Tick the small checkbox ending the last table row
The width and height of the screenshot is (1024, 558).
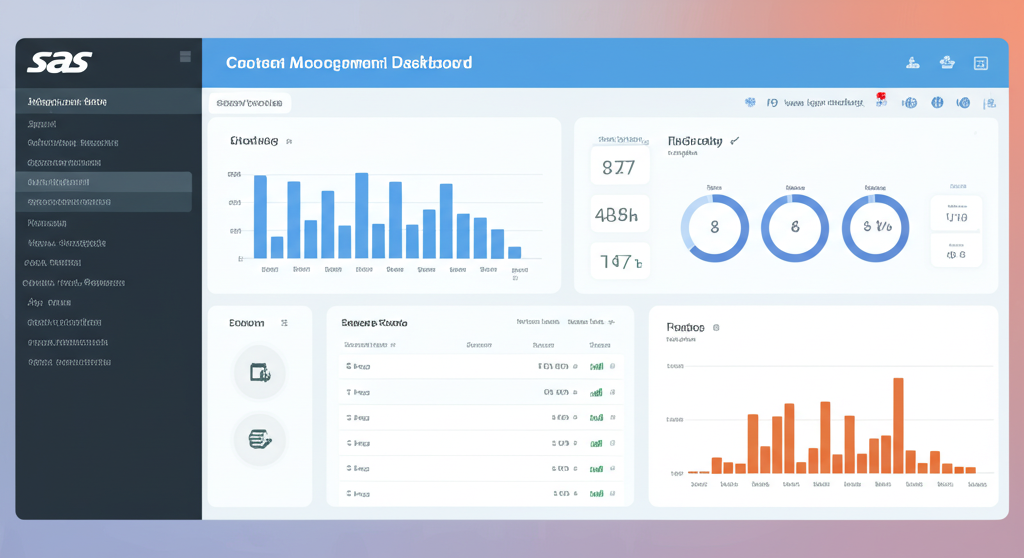(x=612, y=493)
